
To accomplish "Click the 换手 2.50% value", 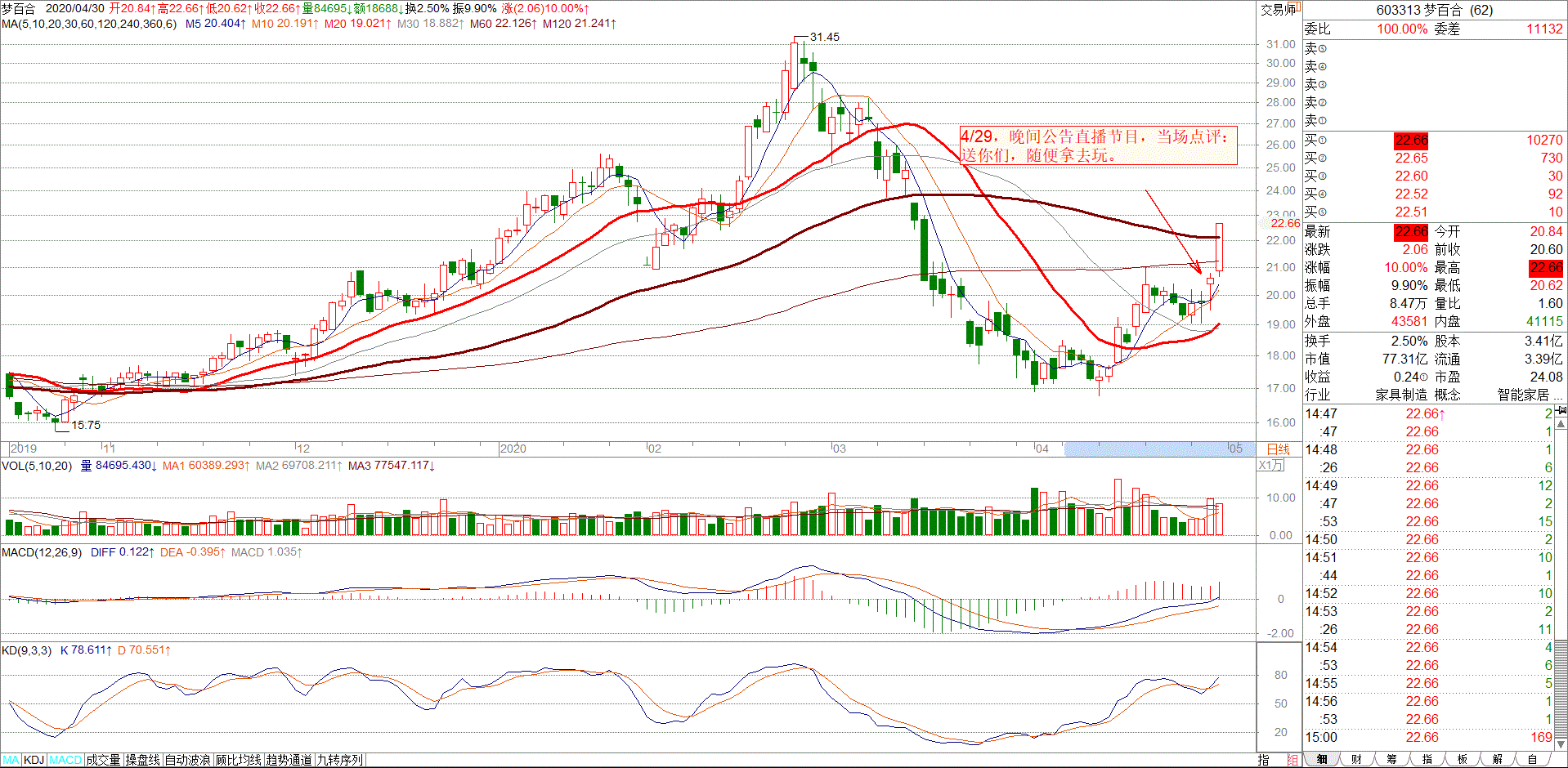I will (1409, 341).
